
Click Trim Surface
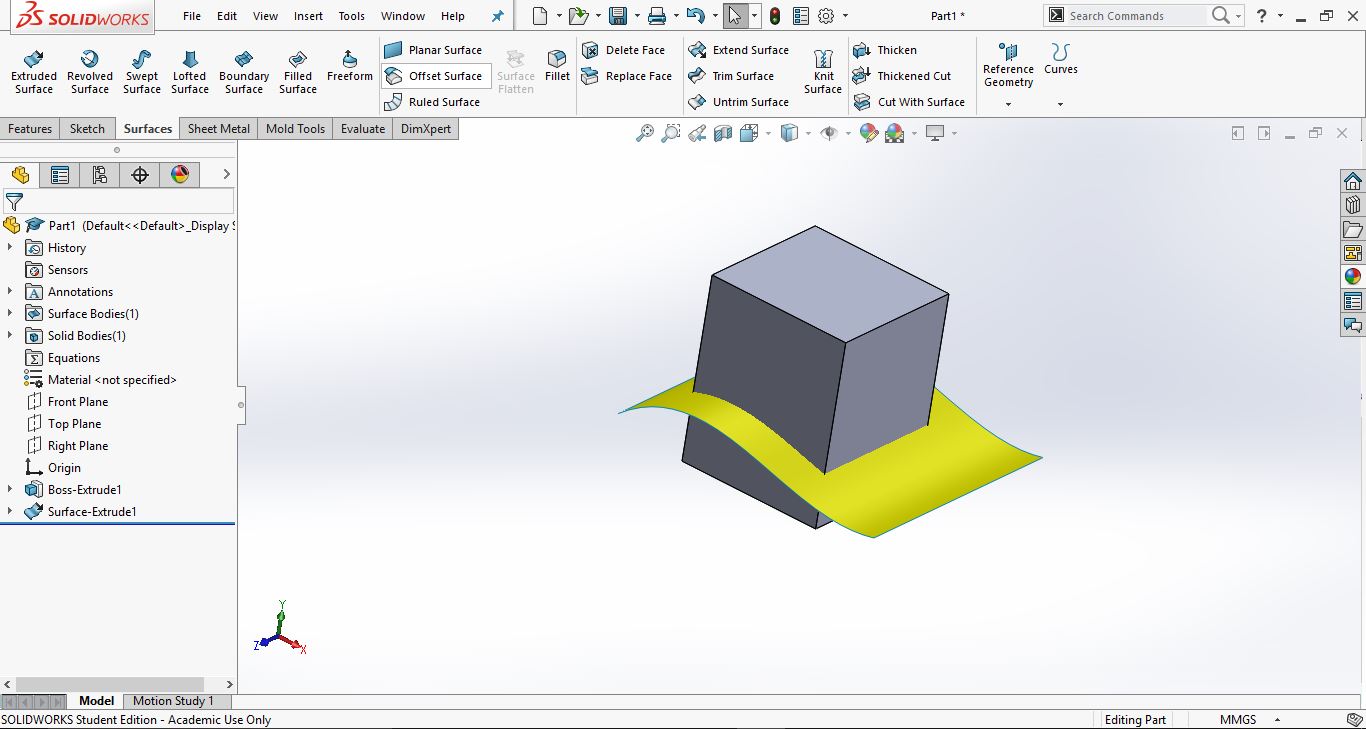[731, 76]
